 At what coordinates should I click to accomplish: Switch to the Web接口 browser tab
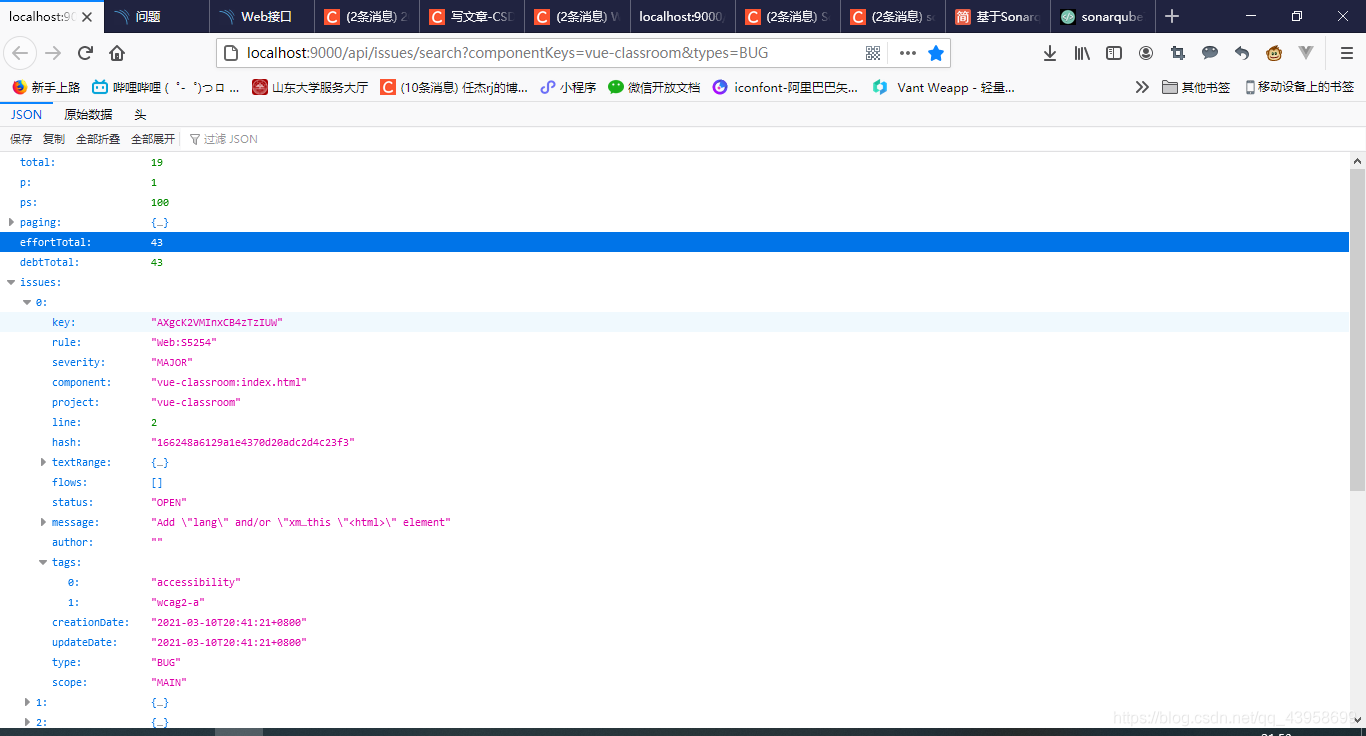[262, 16]
